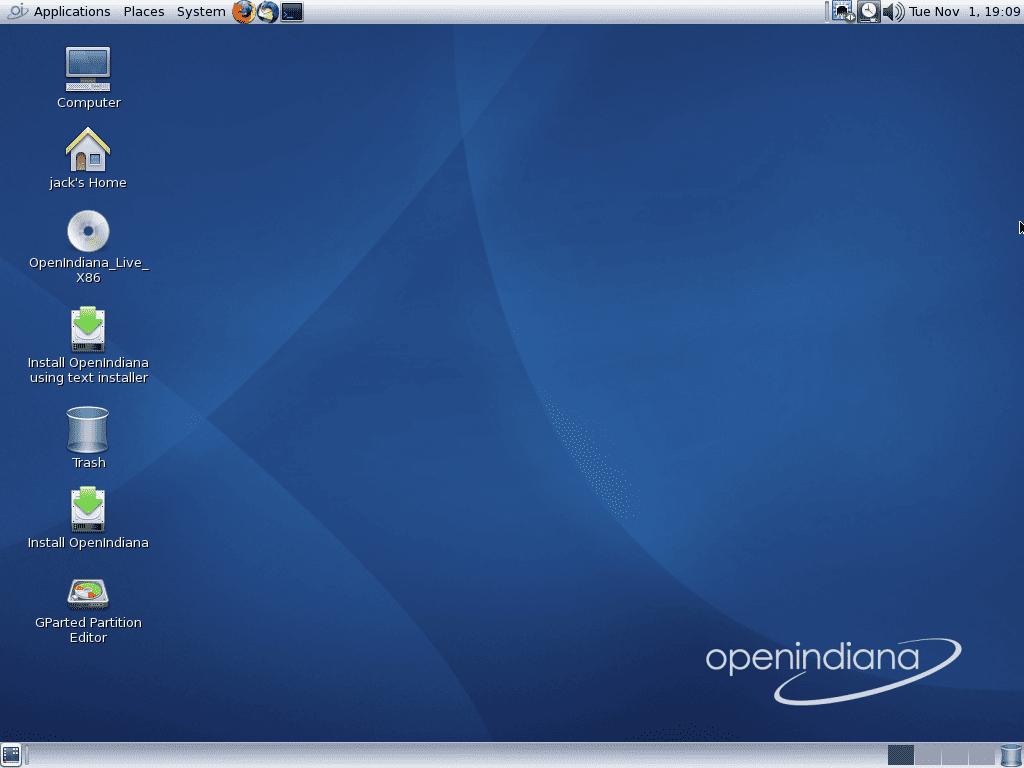Select the GParted Partition Editor icon
The height and width of the screenshot is (768, 1024).
pyautogui.click(x=88, y=594)
